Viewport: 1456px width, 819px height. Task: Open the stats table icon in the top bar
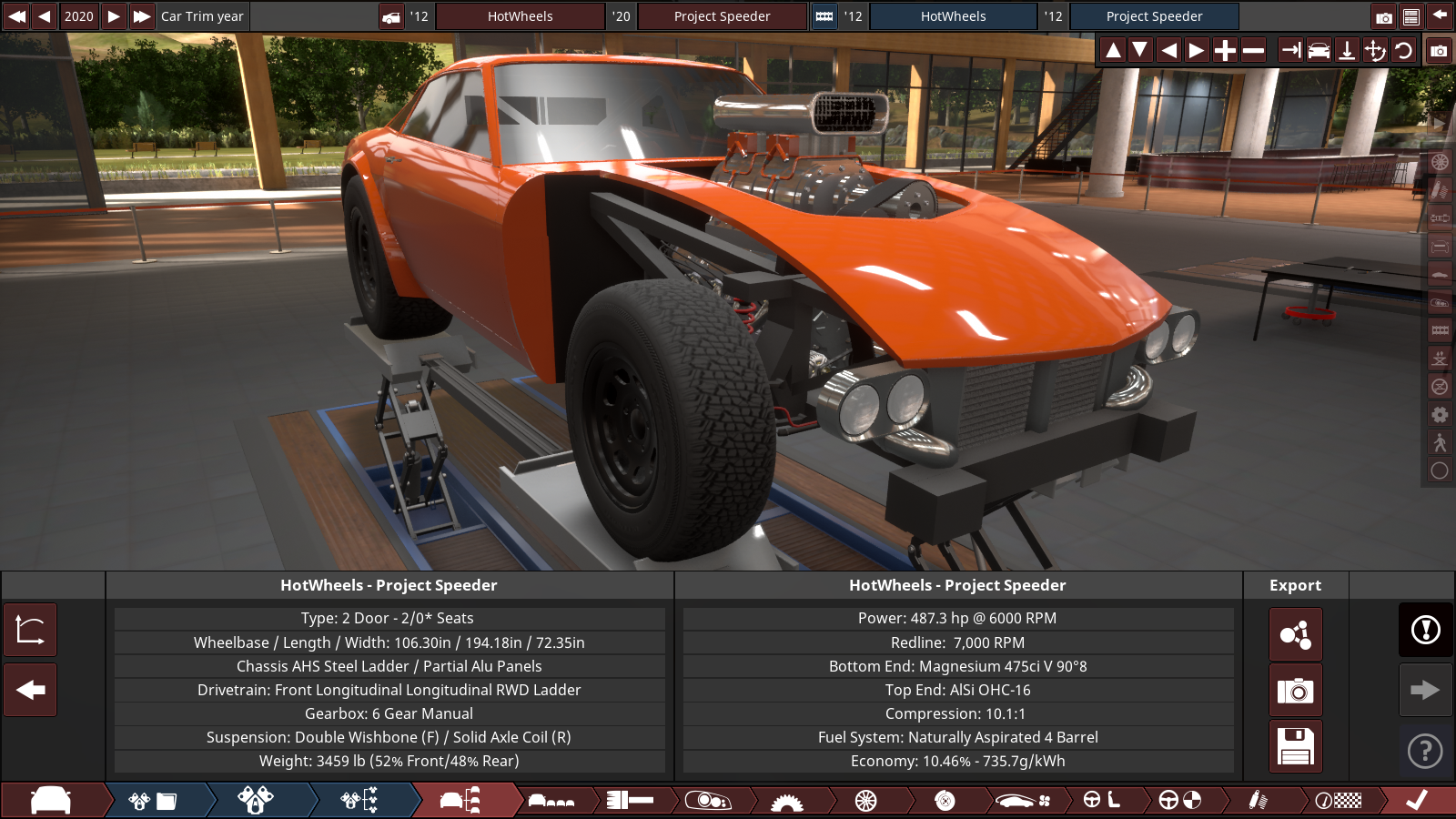(x=1411, y=16)
